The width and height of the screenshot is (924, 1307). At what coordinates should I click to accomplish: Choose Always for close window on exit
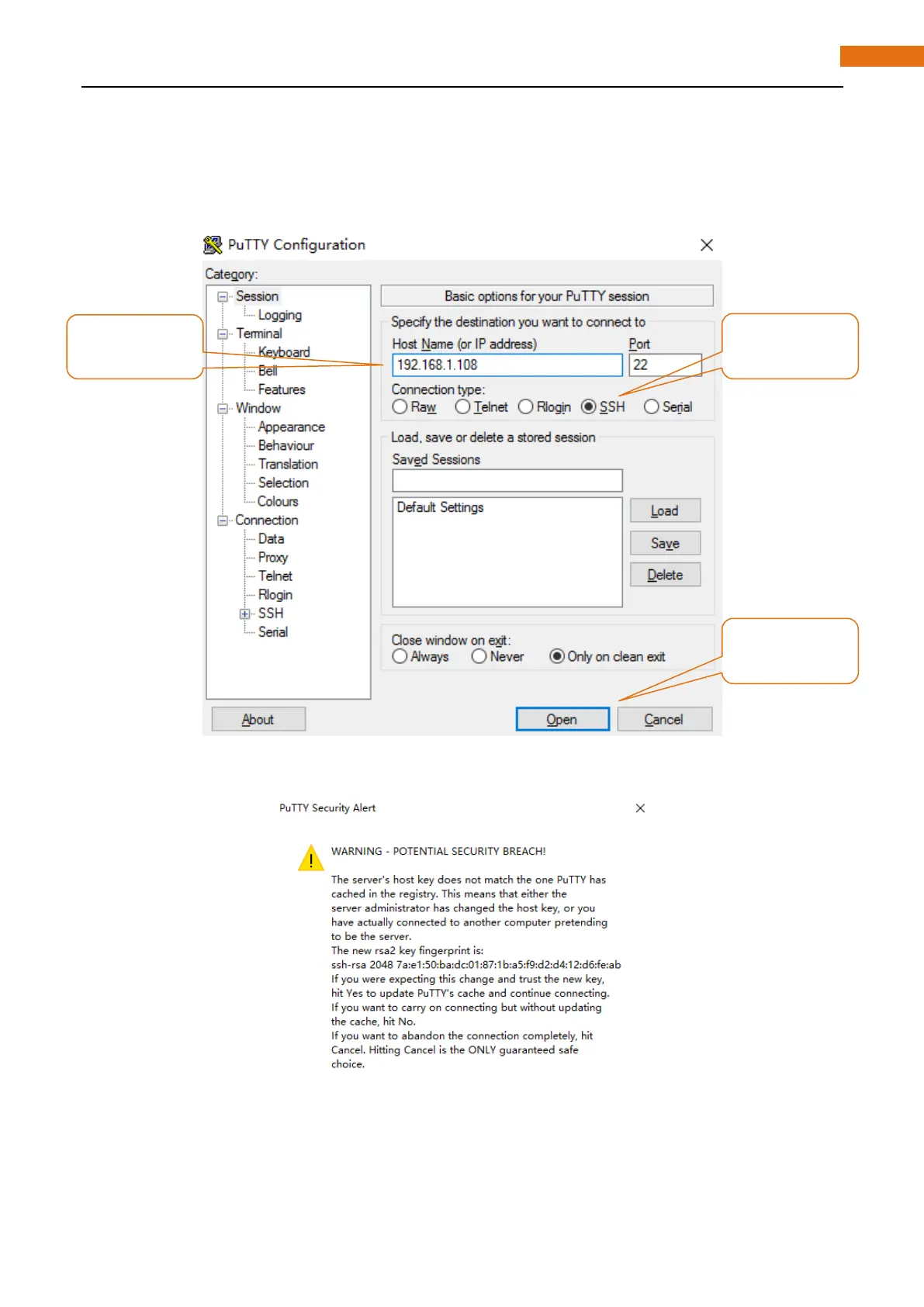click(420, 656)
